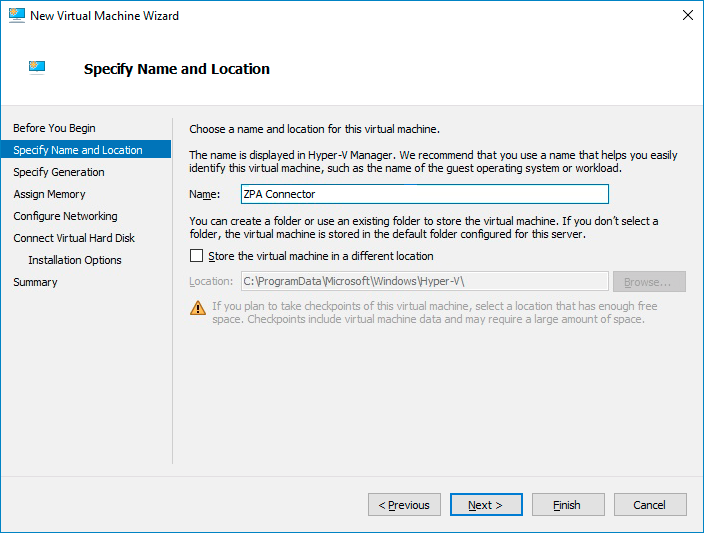This screenshot has width=704, height=533.
Task: Select Specify Name and Location step
Action: tap(86, 150)
